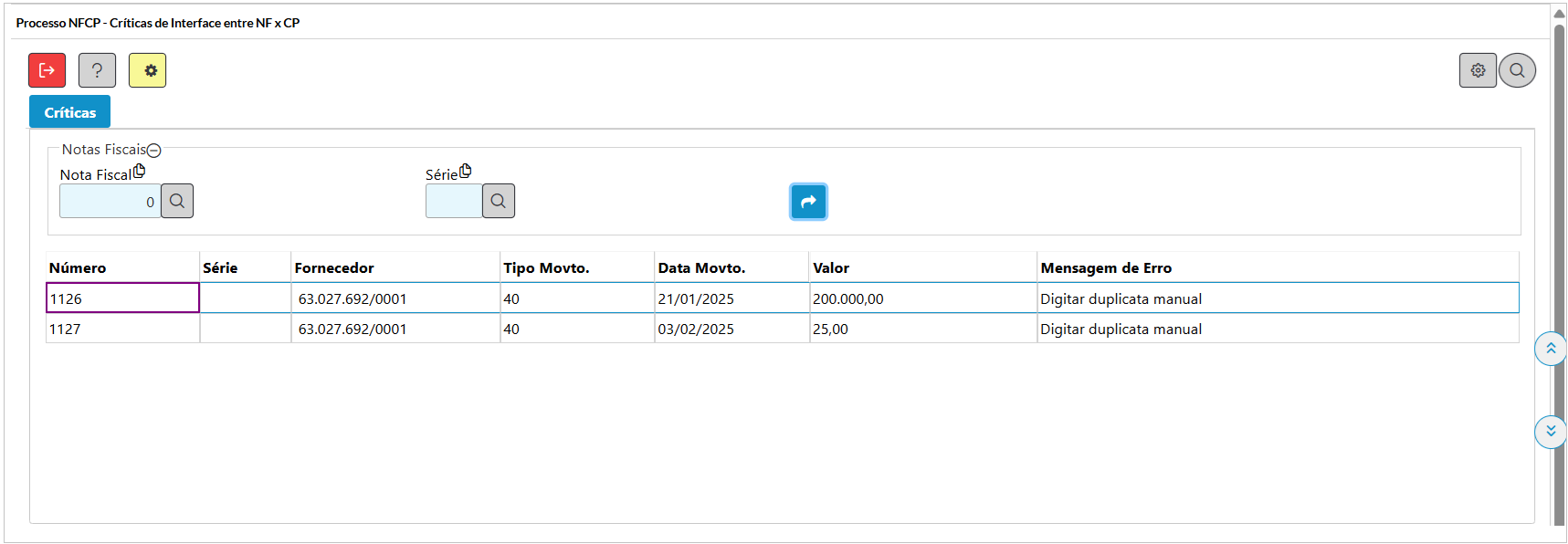Image resolution: width=1568 pixels, height=544 pixels.
Task: Open the gray gear configuration button
Action: coord(1477,70)
